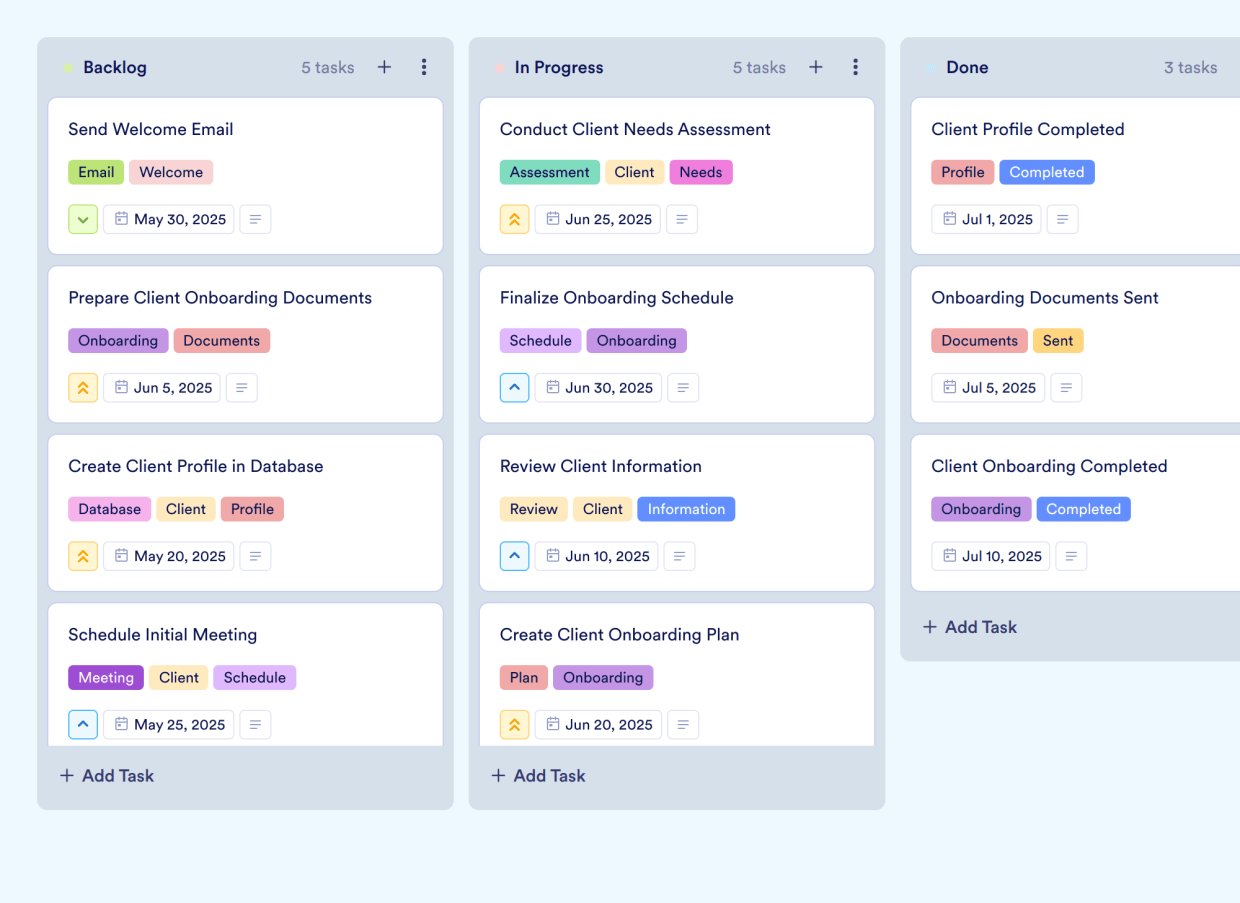Click the description icon on Finalize Onboarding Schedule
1240x903 pixels.
683,387
